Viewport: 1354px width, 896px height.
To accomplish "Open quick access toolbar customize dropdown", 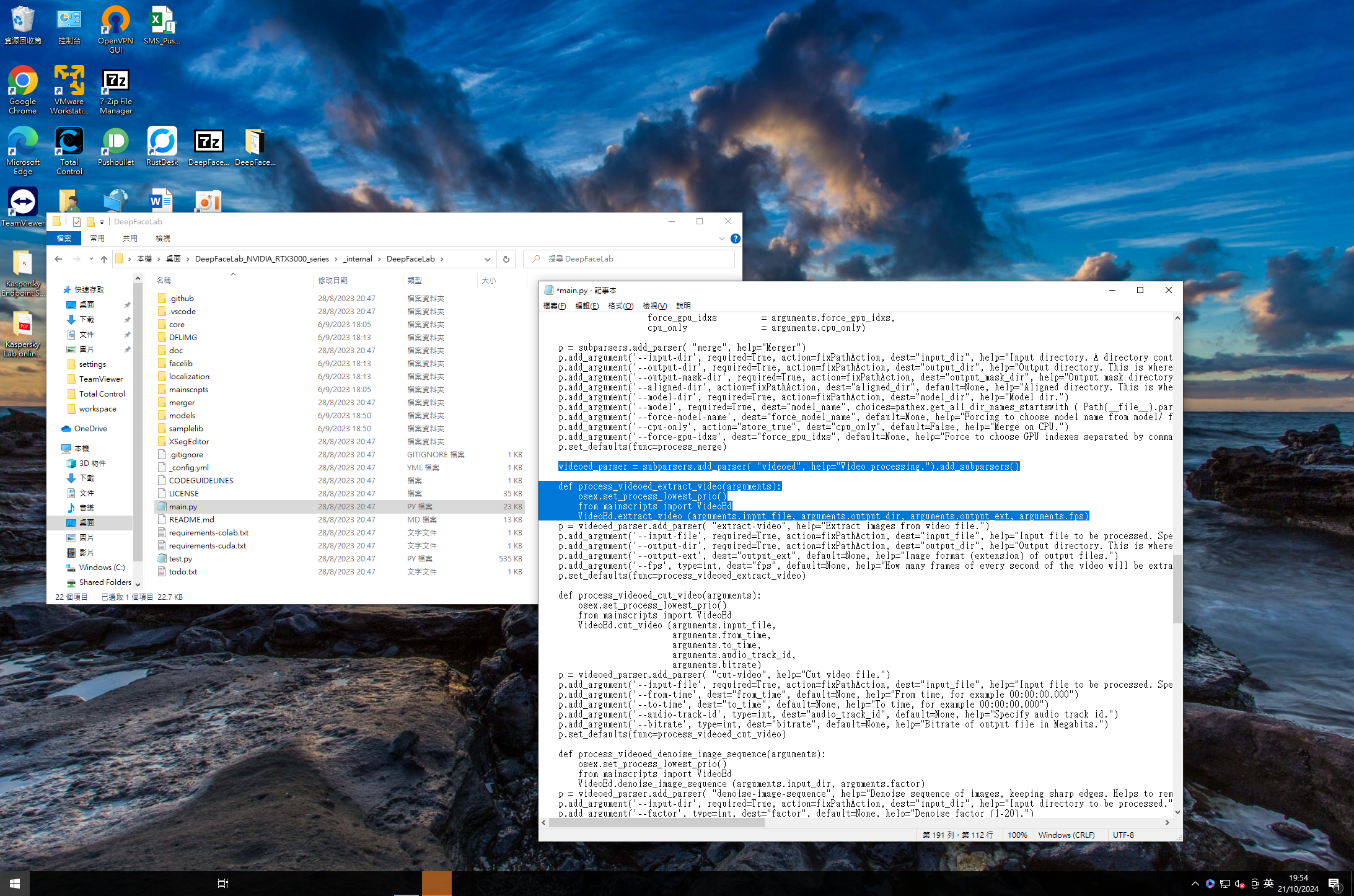I will point(102,222).
